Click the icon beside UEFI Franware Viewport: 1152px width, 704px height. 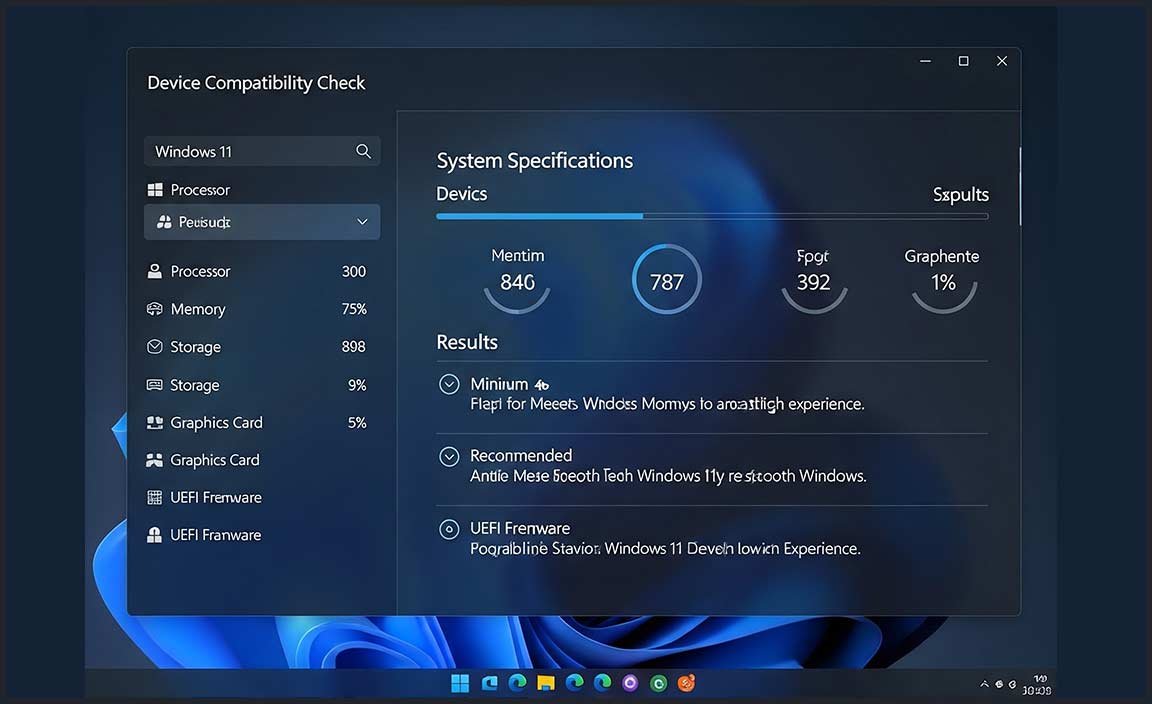point(154,535)
